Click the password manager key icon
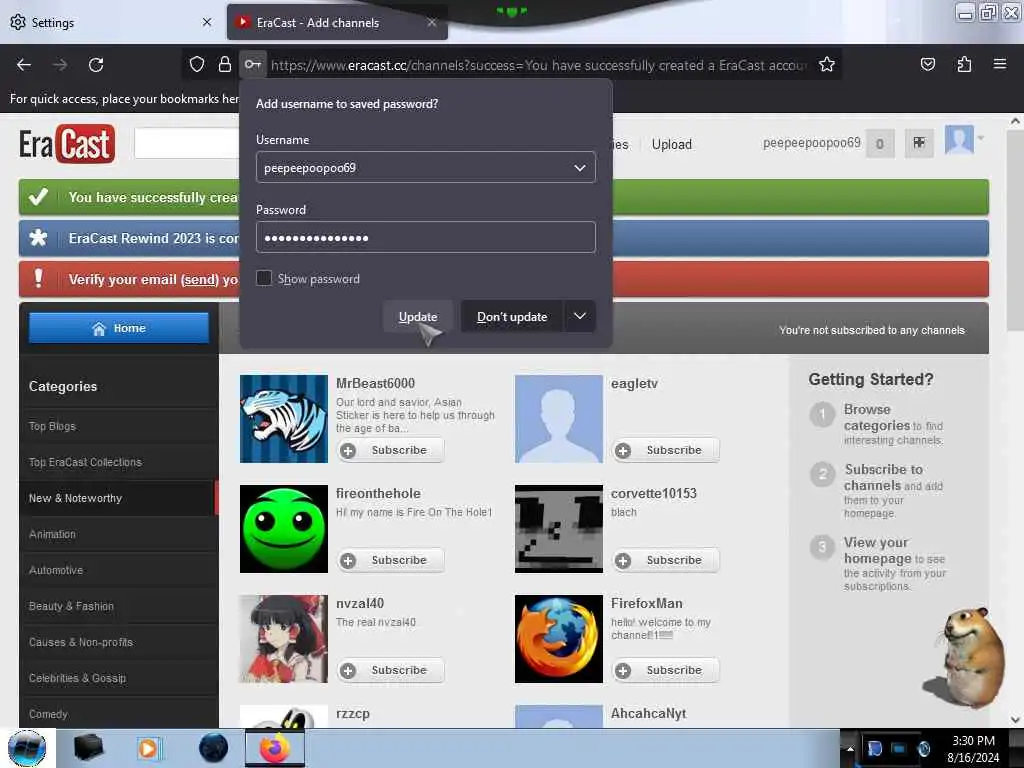Viewport: 1024px width, 768px height. 253,65
